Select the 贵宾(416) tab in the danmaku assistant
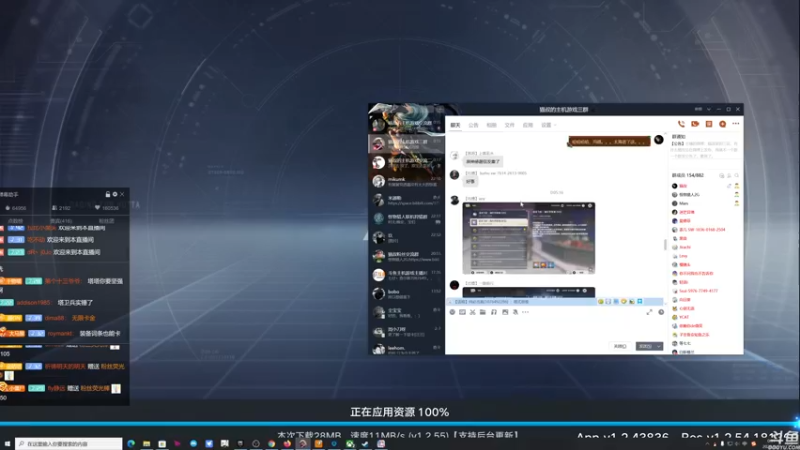Screen dimensions: 800x450 coord(61,221)
